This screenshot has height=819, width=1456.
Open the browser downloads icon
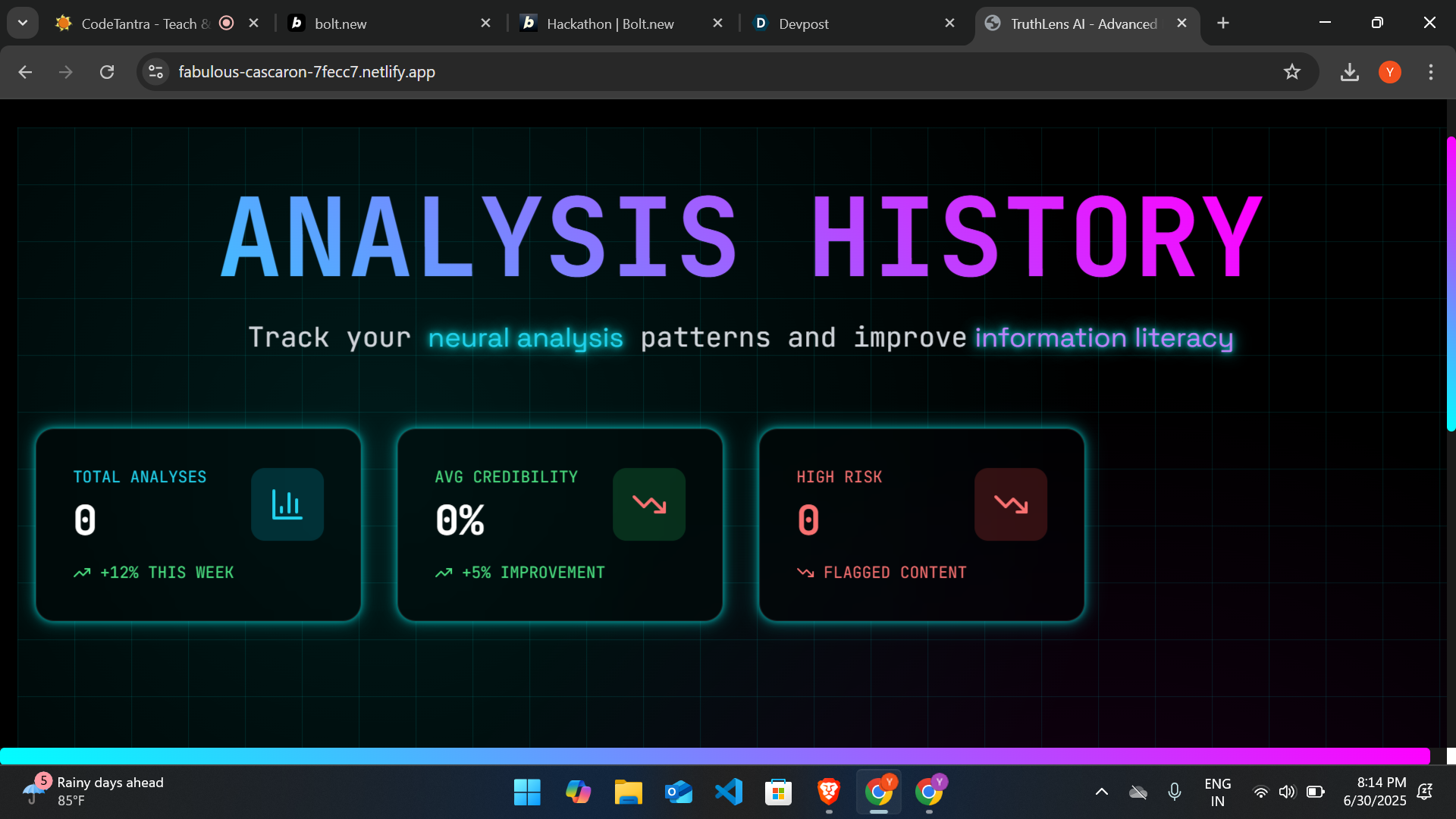pyautogui.click(x=1350, y=72)
